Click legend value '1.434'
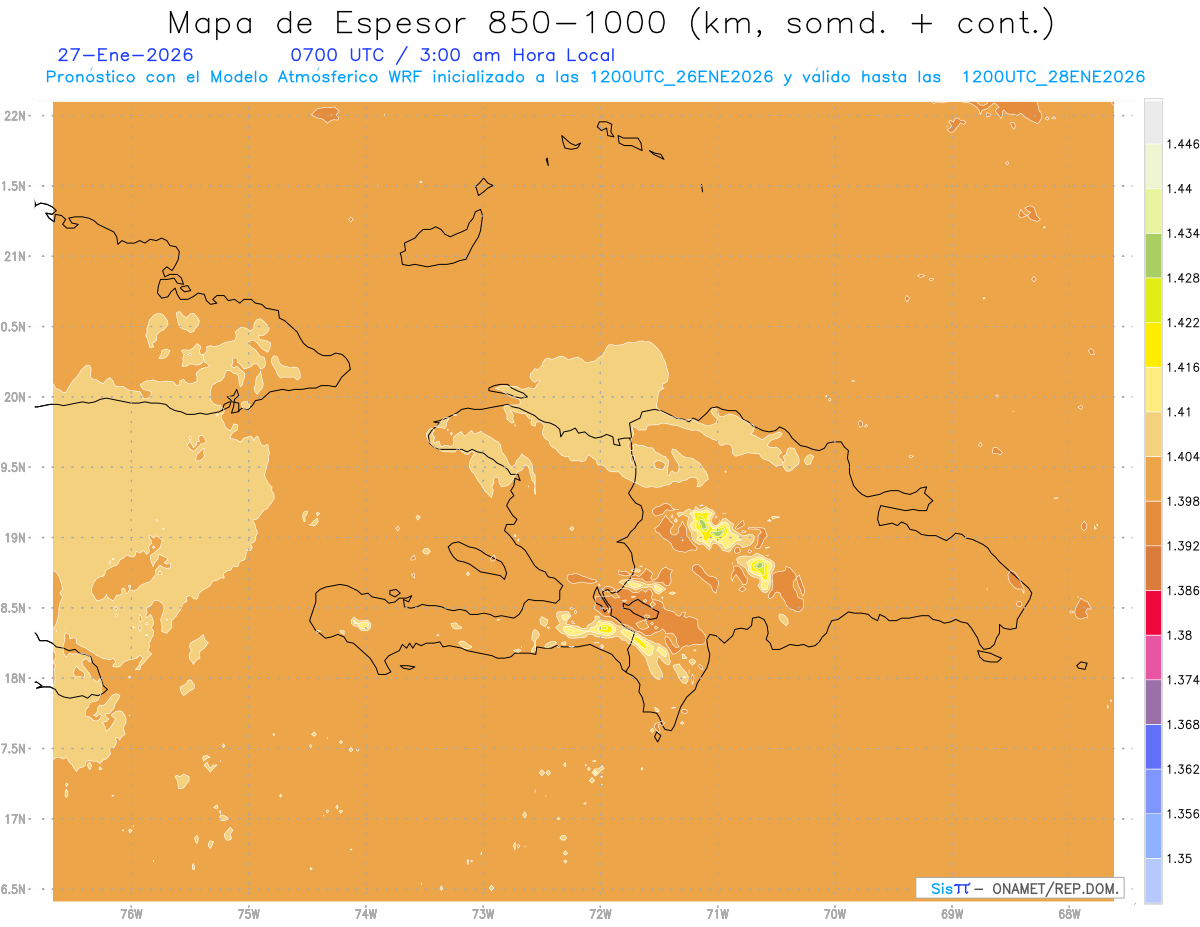 tap(1183, 233)
